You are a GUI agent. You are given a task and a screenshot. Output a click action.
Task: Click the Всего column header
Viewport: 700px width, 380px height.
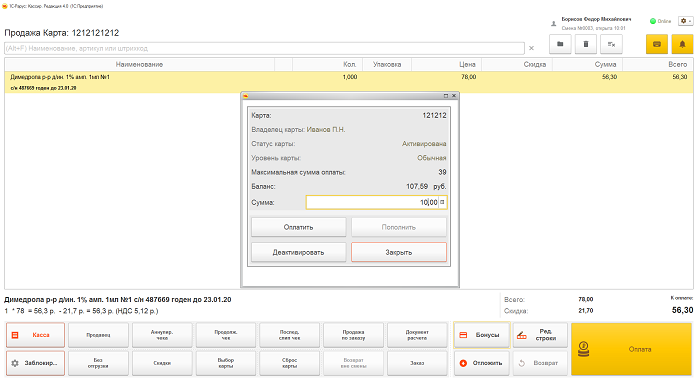pos(658,64)
